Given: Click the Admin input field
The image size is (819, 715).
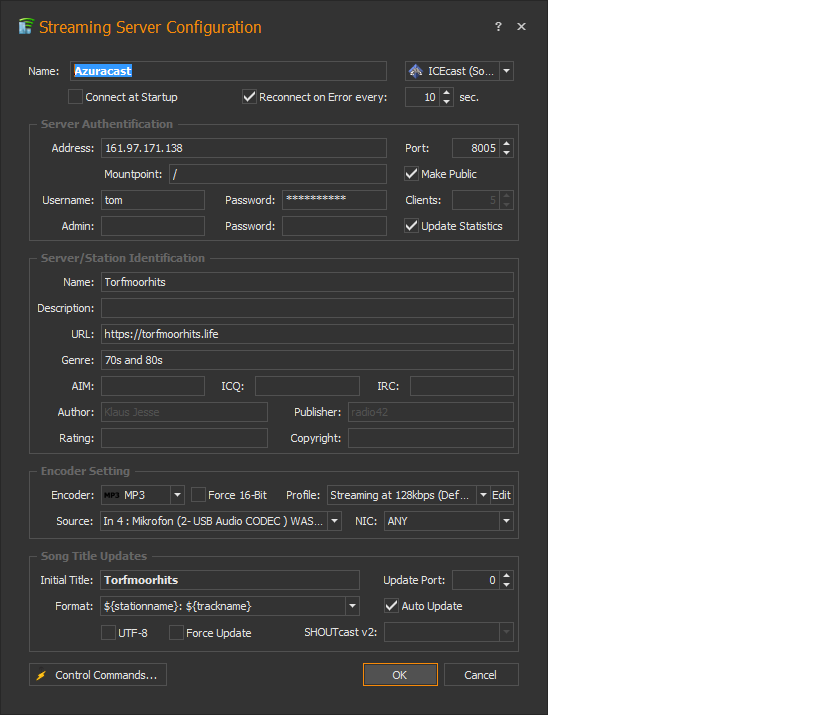Looking at the screenshot, I should [x=153, y=226].
